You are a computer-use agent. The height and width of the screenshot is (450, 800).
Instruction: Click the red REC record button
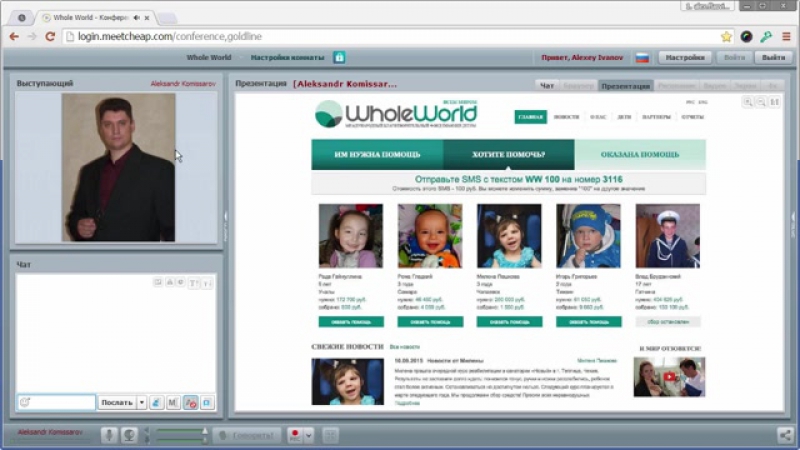point(295,435)
